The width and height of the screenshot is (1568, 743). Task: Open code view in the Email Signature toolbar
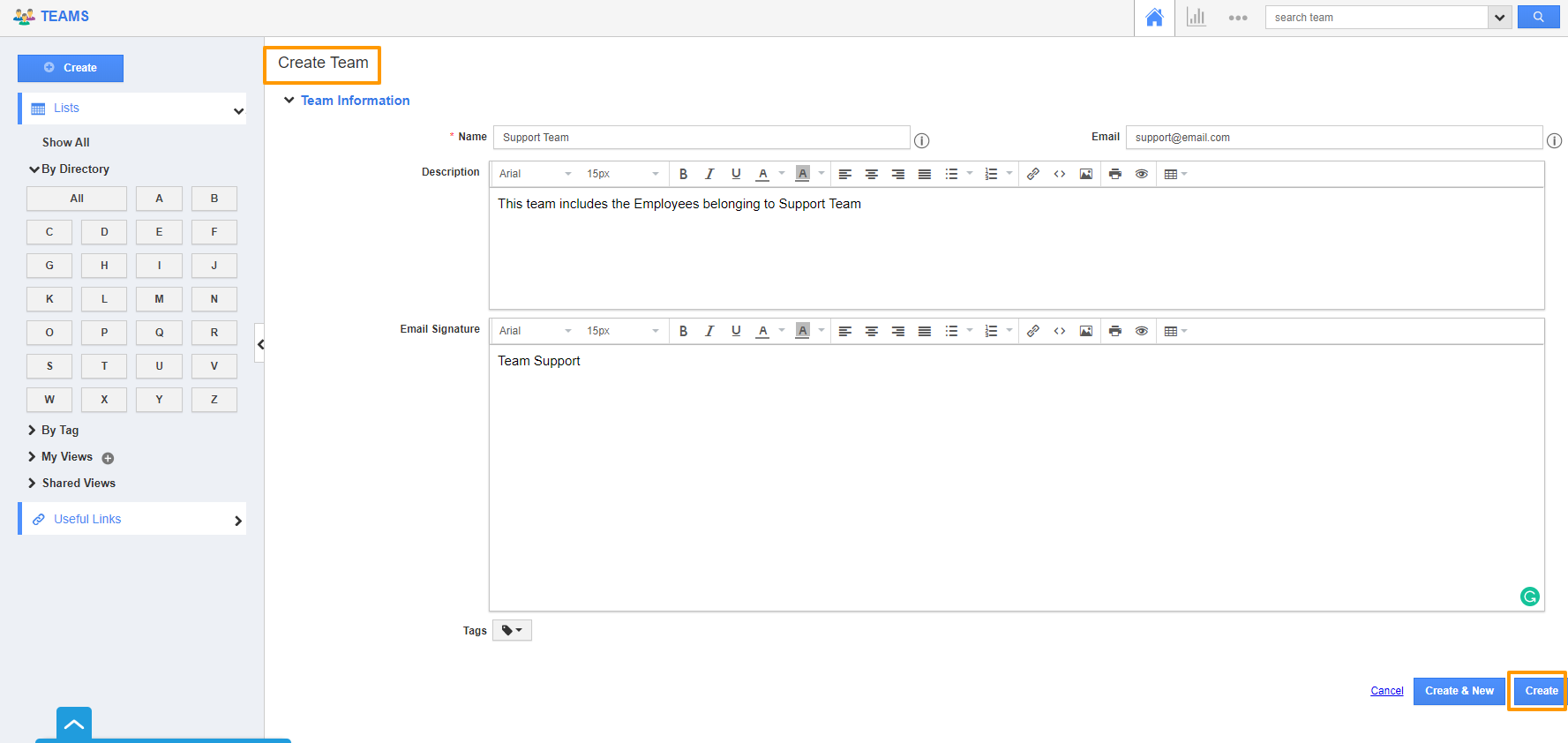(1059, 331)
